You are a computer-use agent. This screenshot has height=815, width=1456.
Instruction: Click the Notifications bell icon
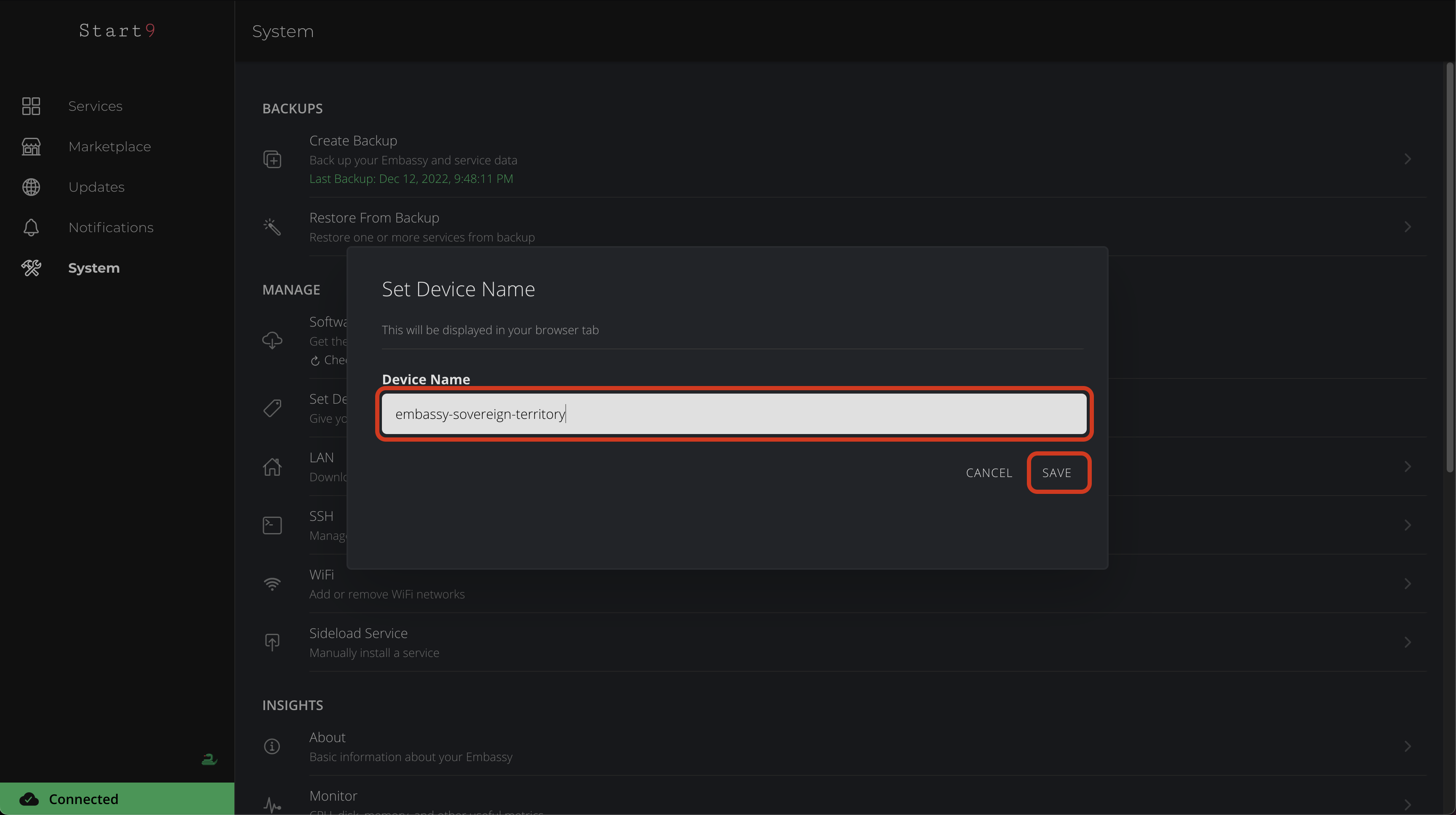[x=31, y=228]
